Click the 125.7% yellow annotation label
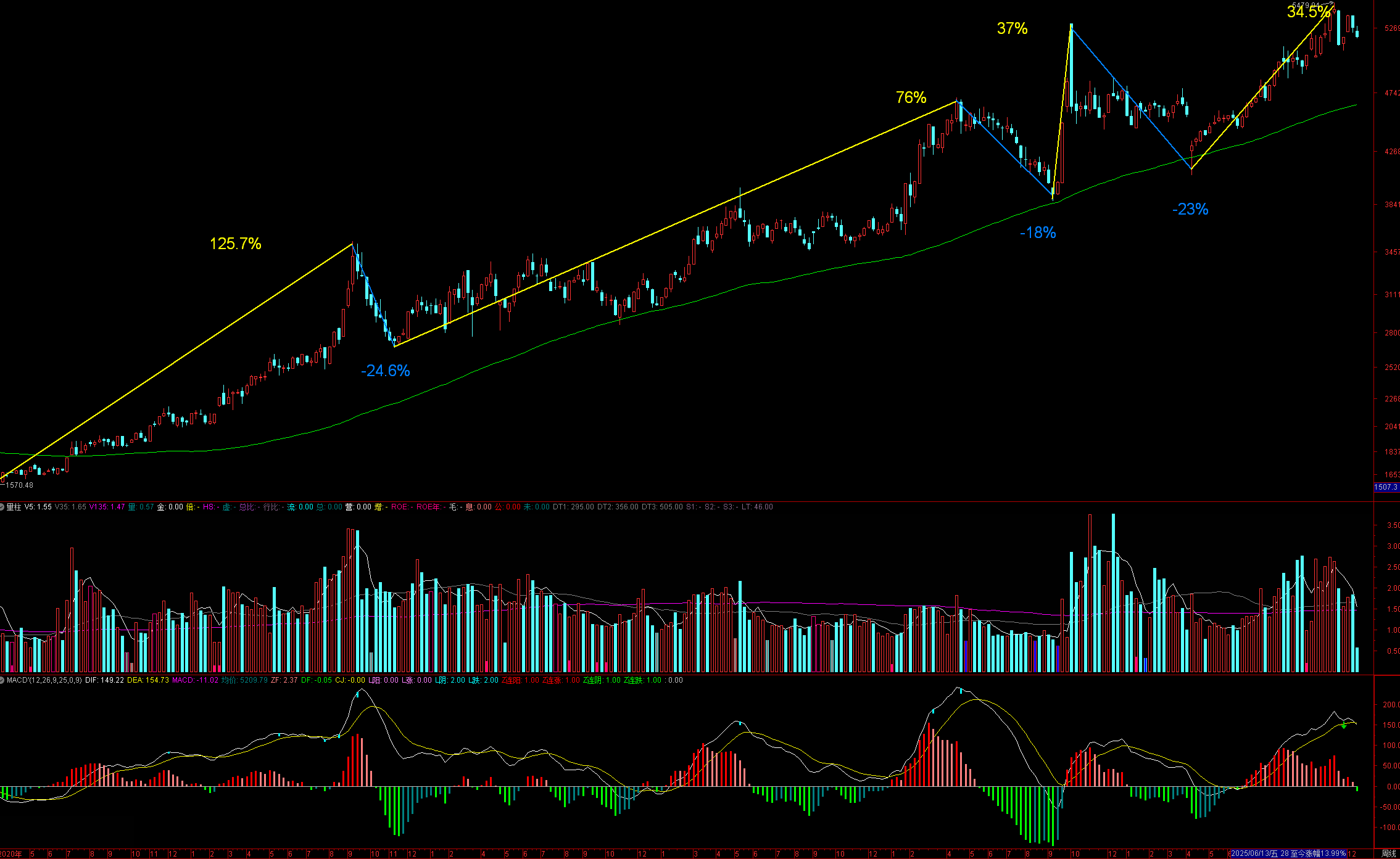Image resolution: width=1400 pixels, height=859 pixels. point(235,244)
